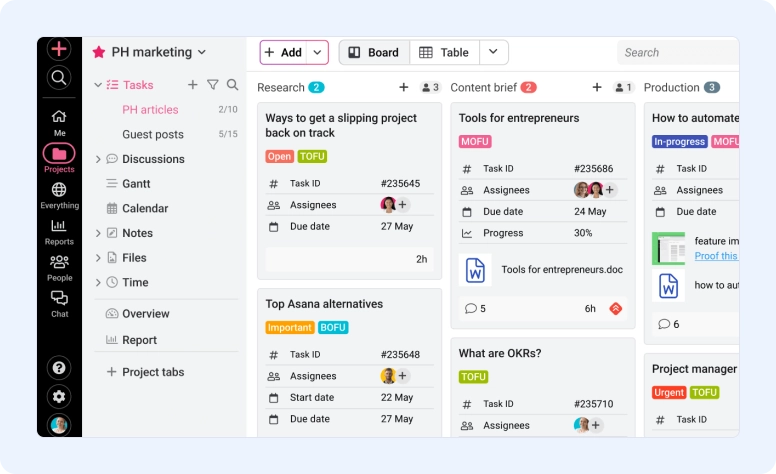Viewport: 776px width, 474px height.
Task: Click the help question mark icon
Action: [x=59, y=368]
